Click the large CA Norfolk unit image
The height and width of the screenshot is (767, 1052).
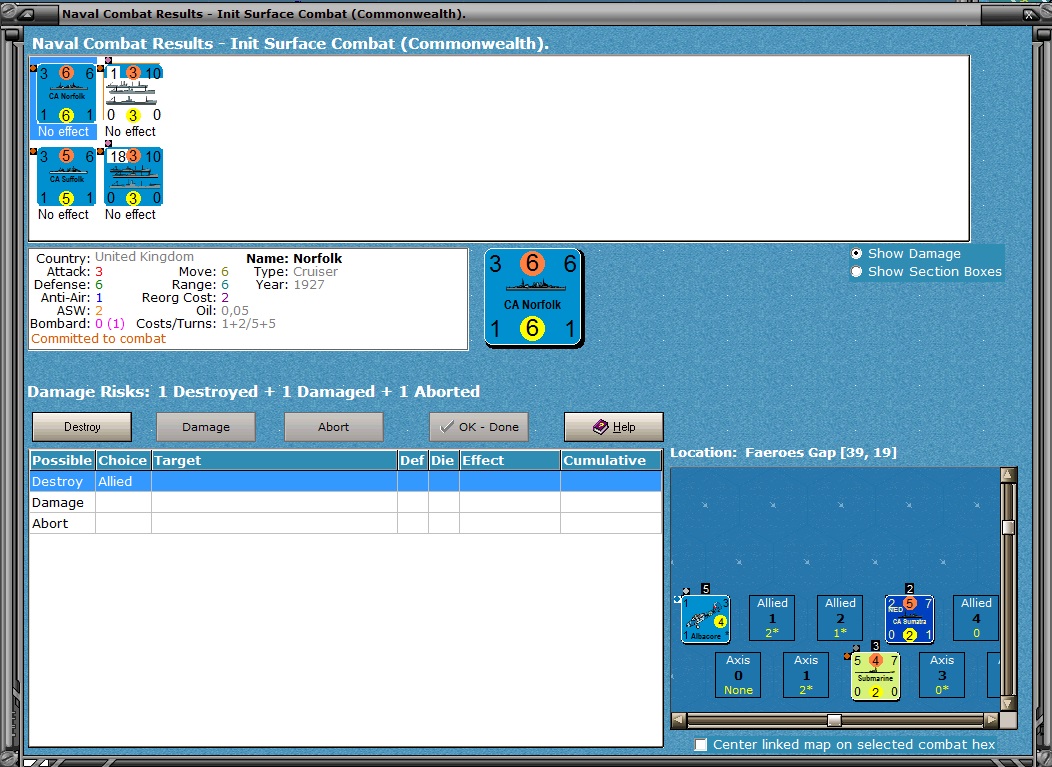point(533,297)
